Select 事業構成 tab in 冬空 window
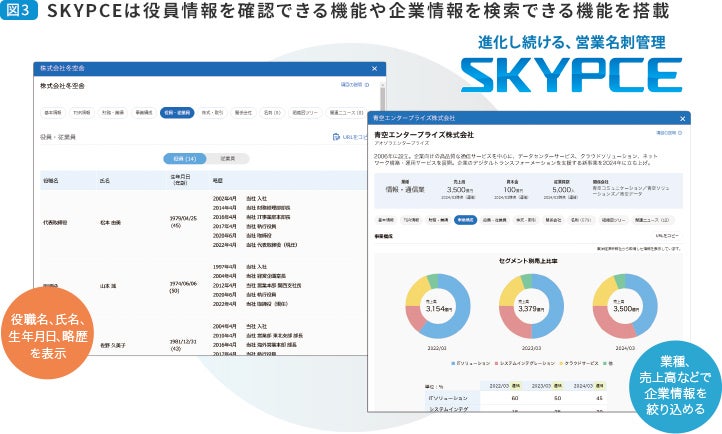The image size is (722, 434). point(144,113)
